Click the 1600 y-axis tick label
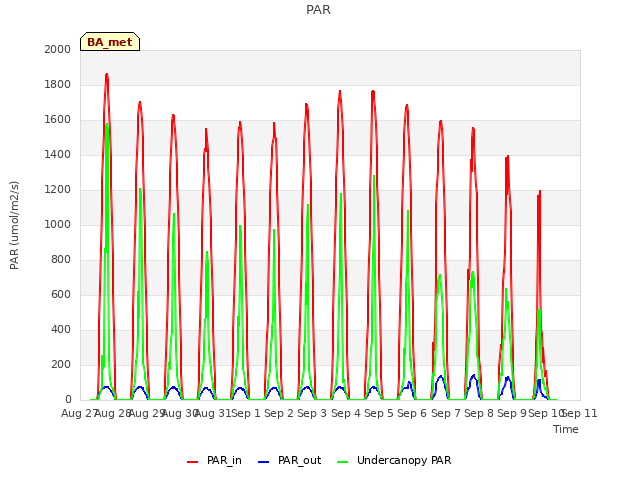The height and width of the screenshot is (480, 640). coord(58,120)
